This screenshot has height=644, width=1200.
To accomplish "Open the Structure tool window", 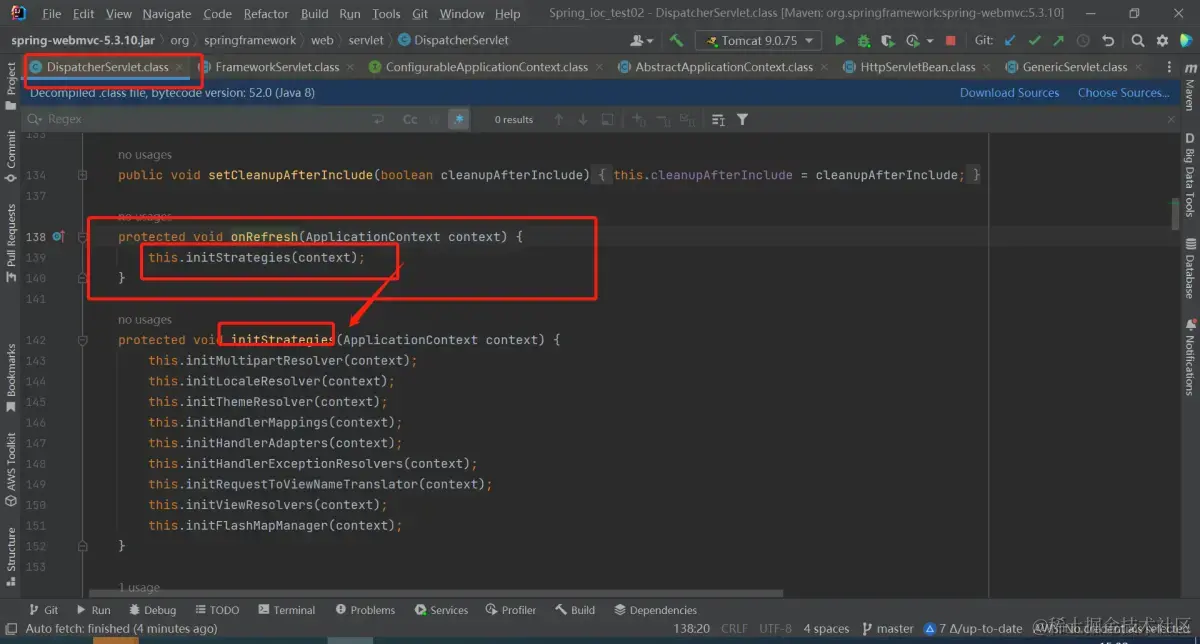I will [x=11, y=556].
